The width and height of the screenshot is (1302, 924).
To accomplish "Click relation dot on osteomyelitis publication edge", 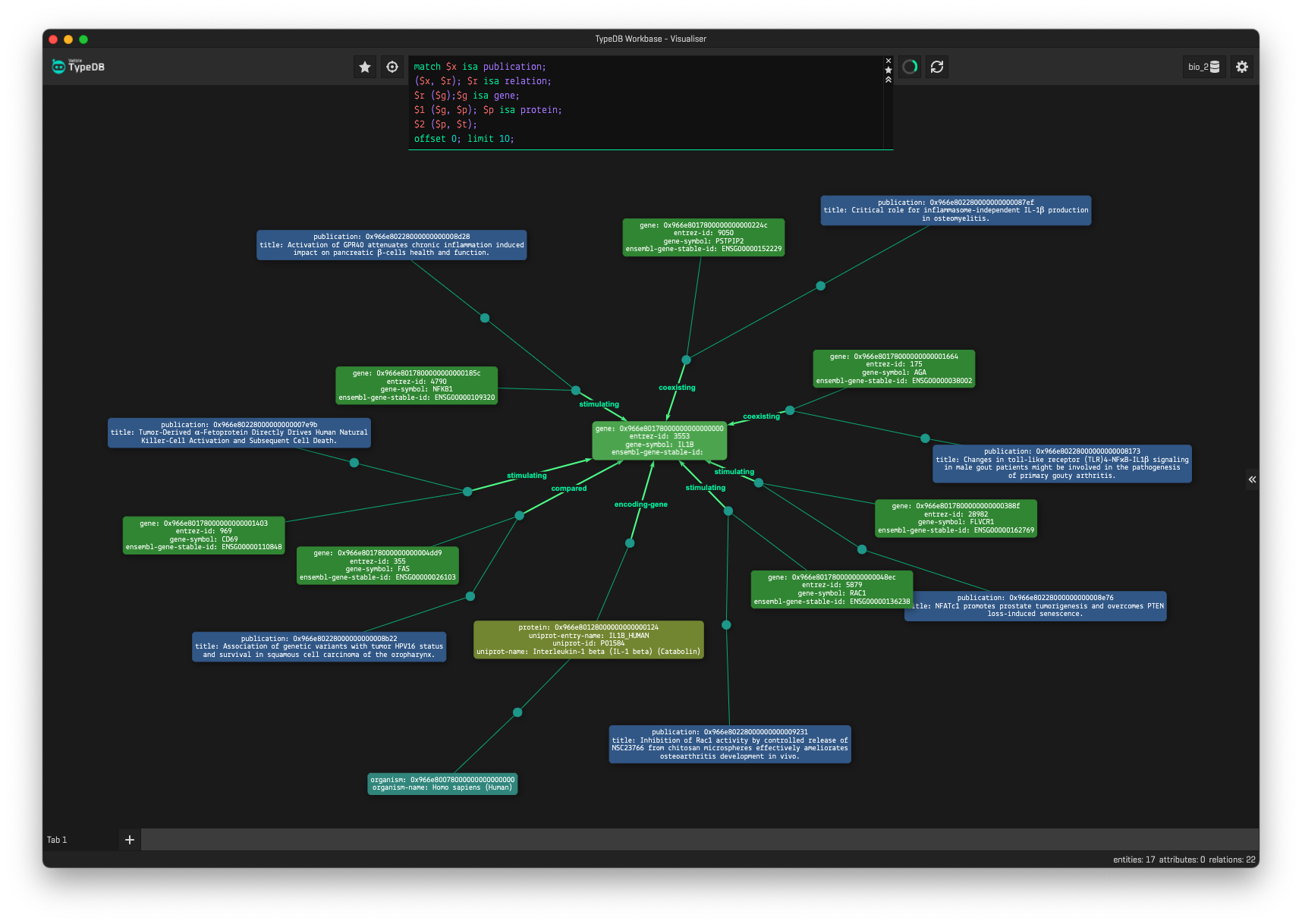I will (820, 286).
